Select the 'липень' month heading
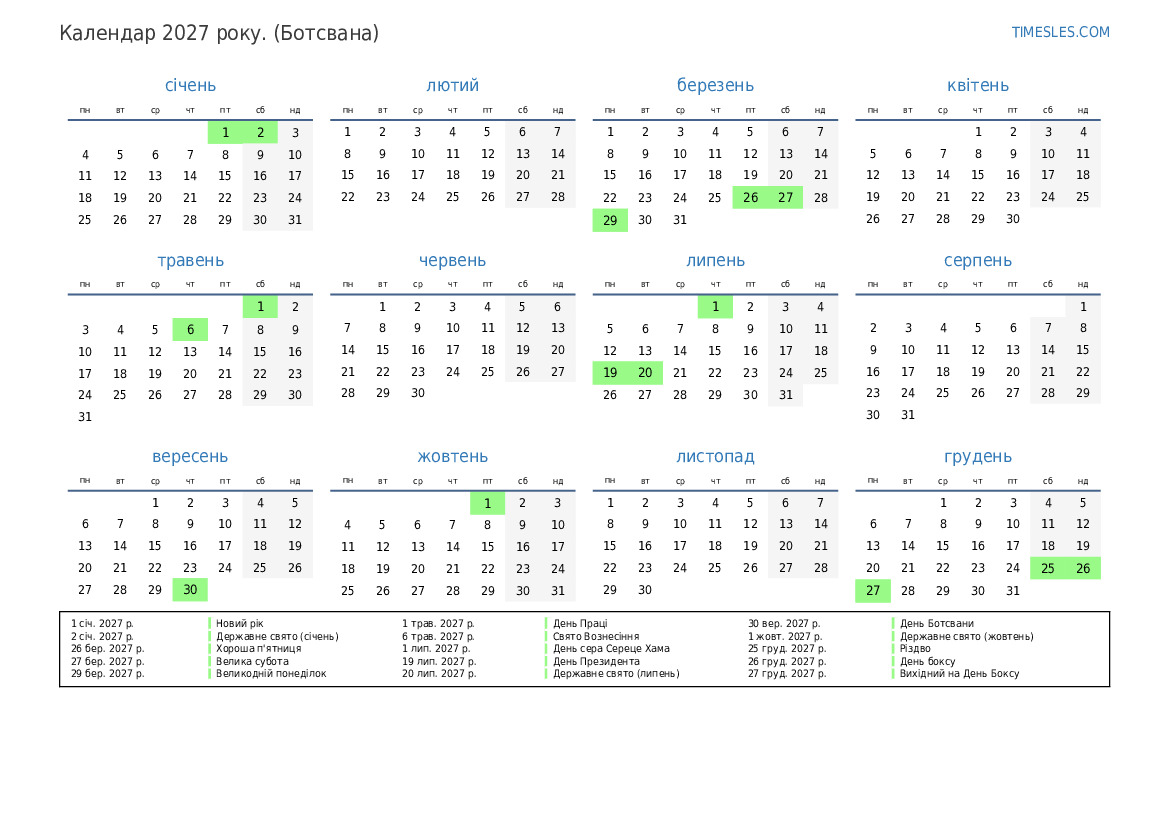This screenshot has width=1169, height=827. tap(715, 260)
